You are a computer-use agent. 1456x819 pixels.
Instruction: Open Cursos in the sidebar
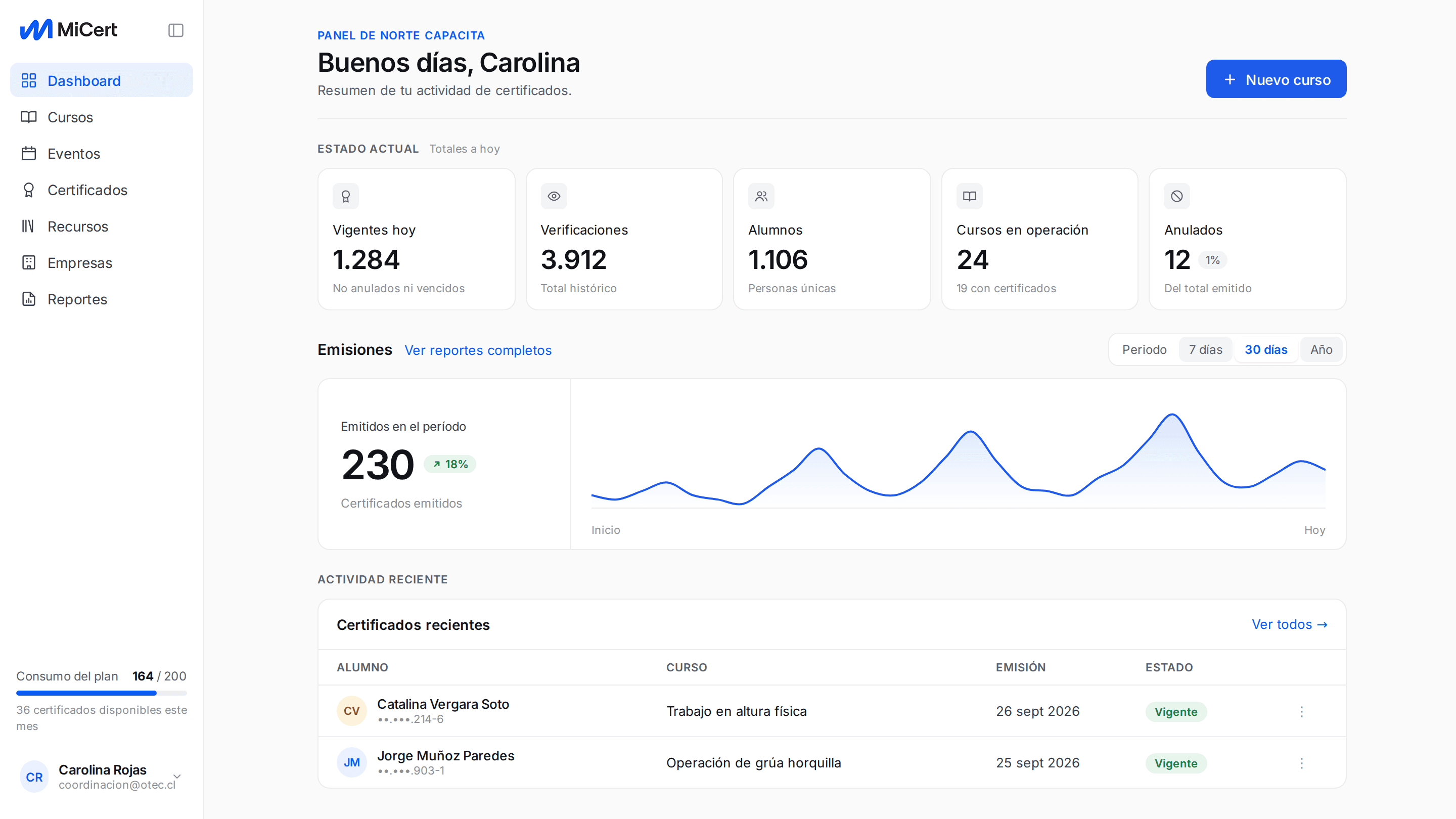click(102, 117)
